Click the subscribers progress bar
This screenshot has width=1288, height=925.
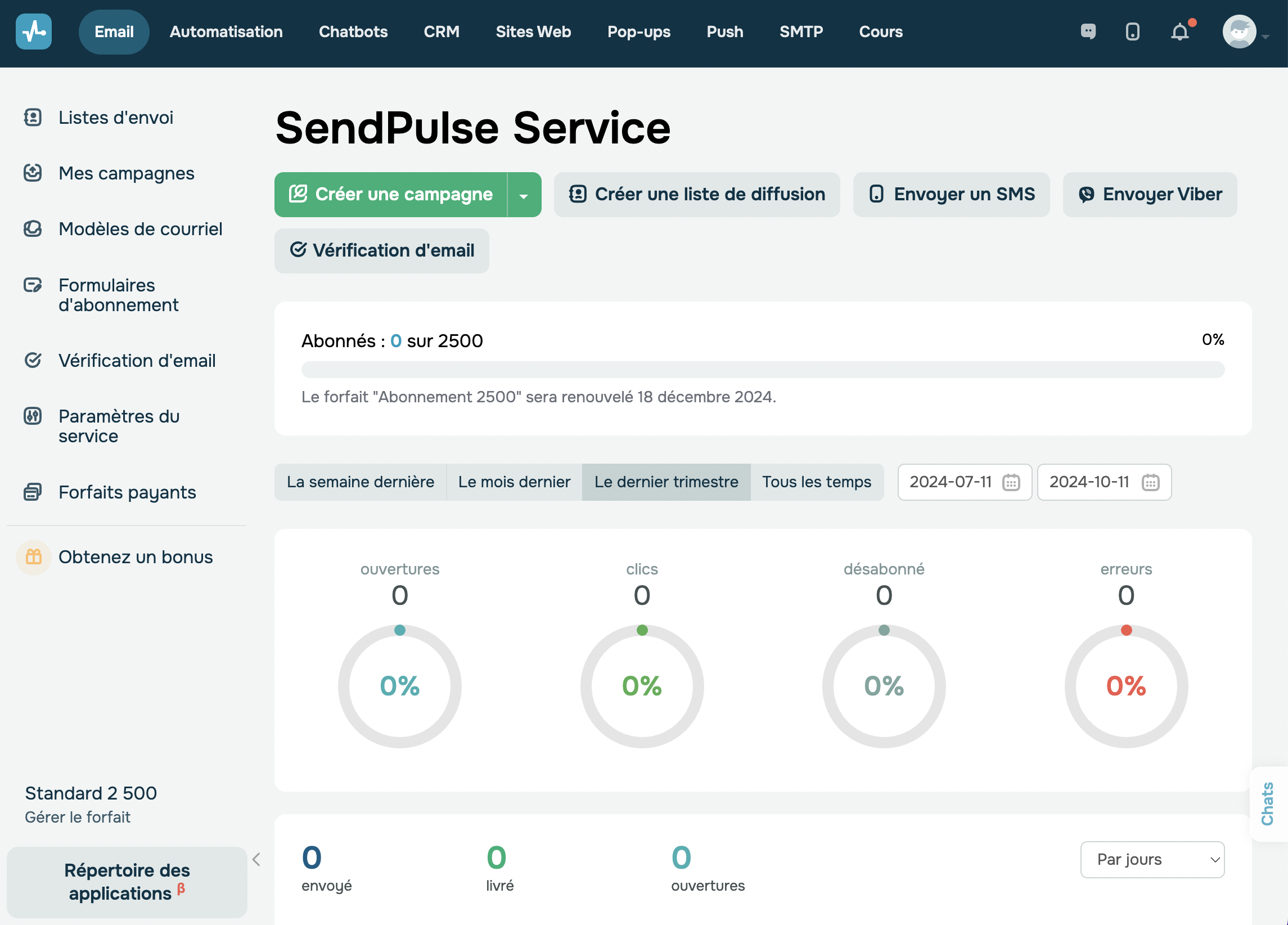click(763, 369)
